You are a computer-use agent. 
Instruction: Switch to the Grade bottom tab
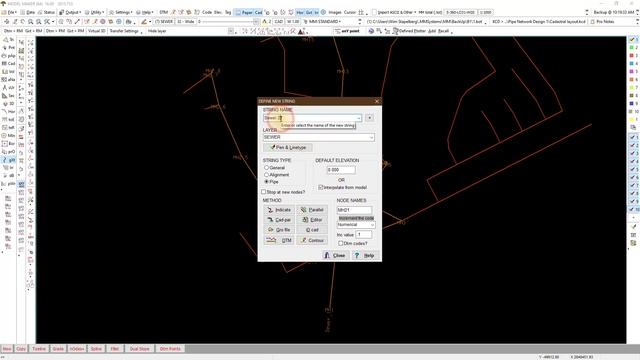point(58,349)
